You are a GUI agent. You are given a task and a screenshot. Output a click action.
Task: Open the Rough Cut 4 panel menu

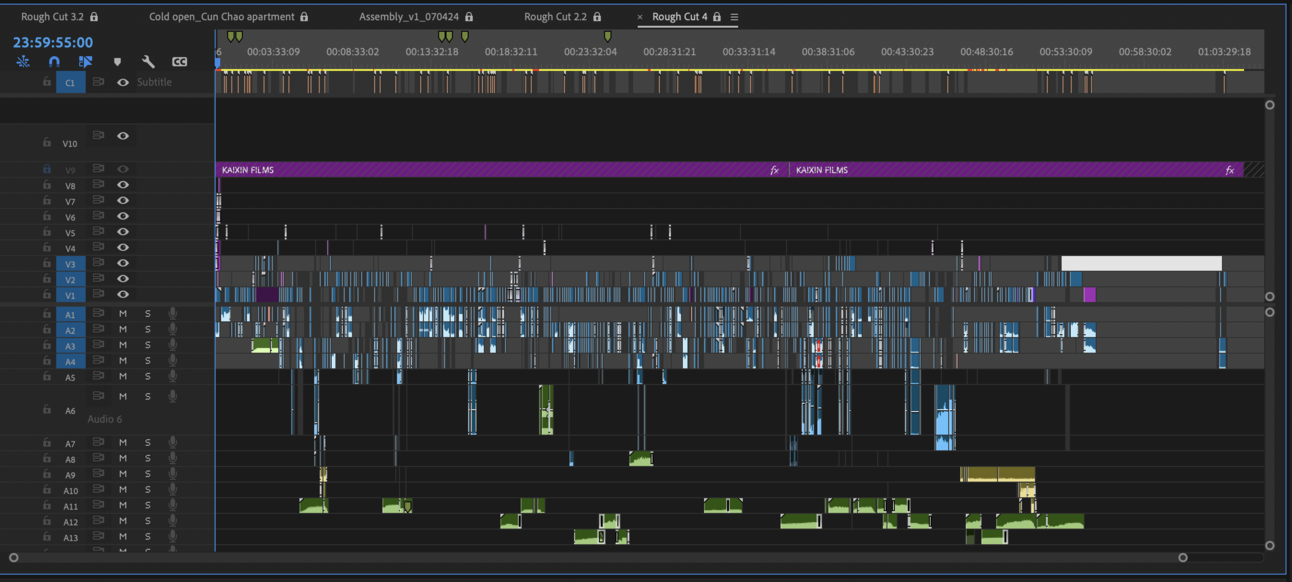(x=734, y=17)
